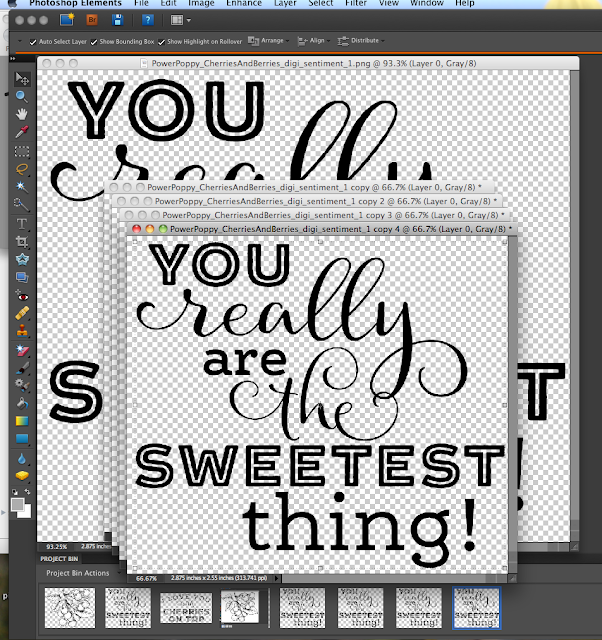Activate the sentiment_1 copy 3 window title bar

point(315,215)
